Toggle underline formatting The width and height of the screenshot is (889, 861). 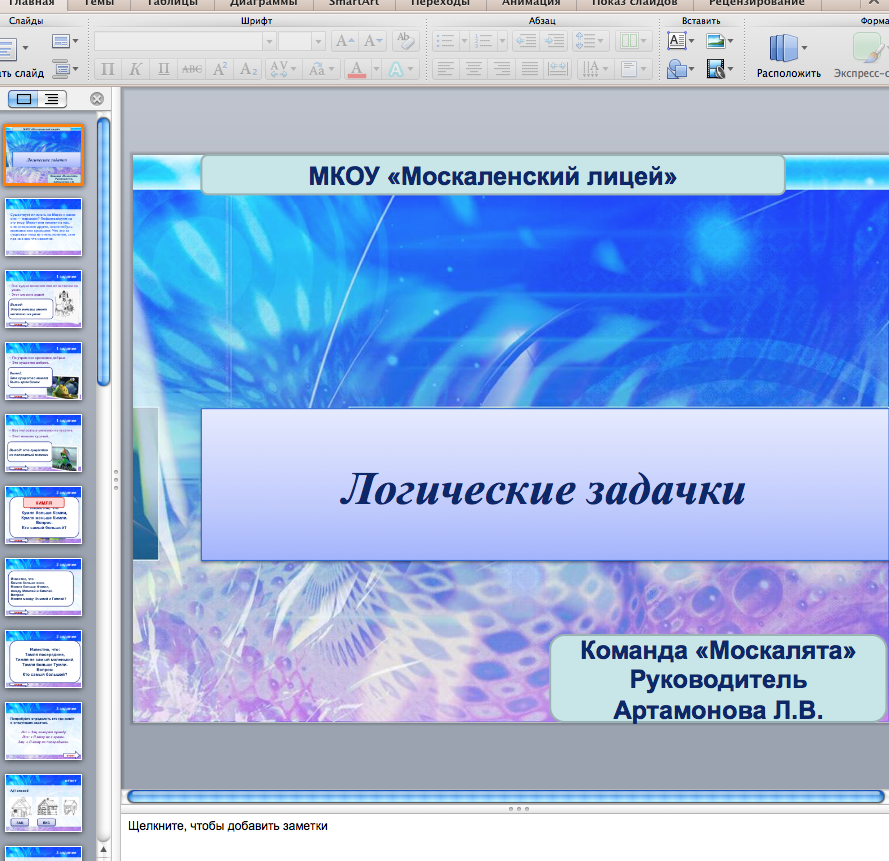[163, 69]
